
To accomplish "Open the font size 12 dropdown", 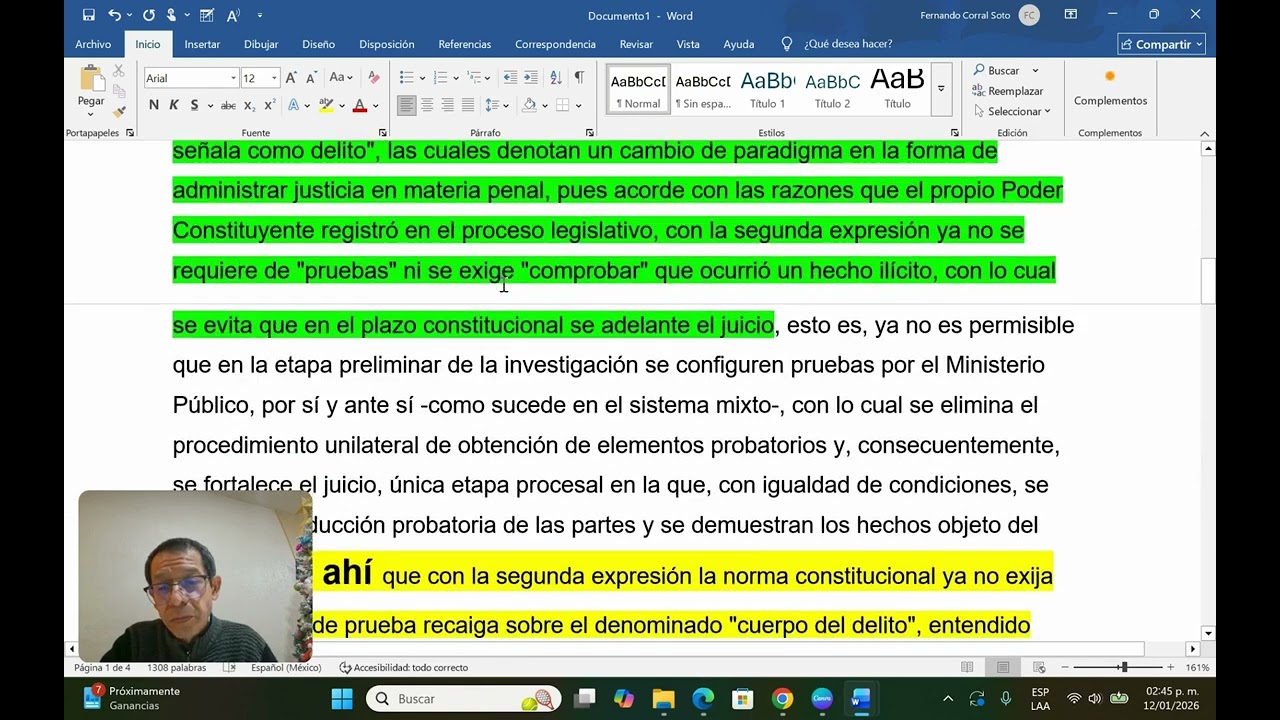I will (274, 78).
